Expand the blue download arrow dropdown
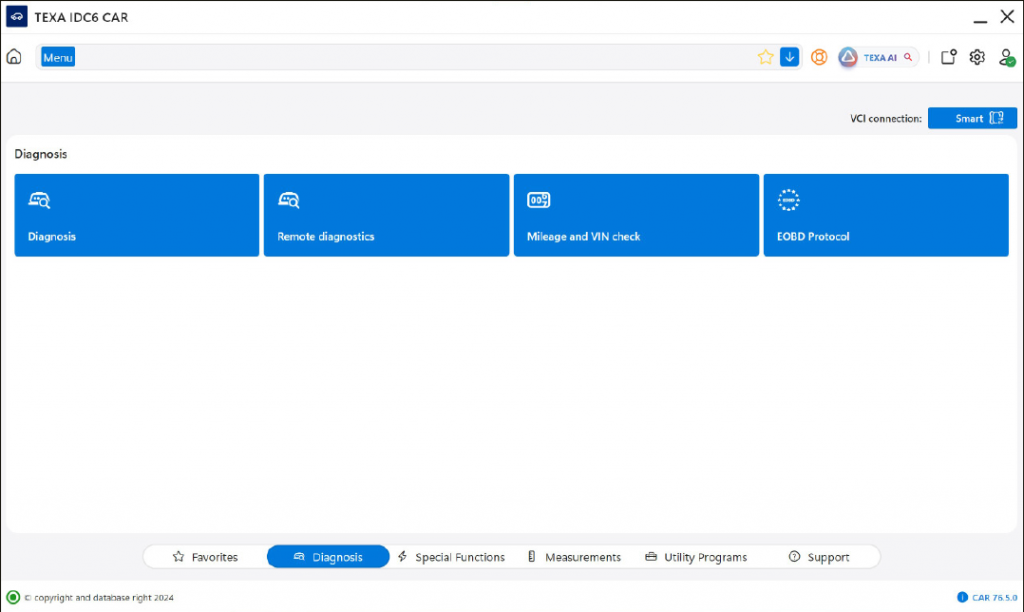The image size is (1024, 612). click(x=789, y=57)
